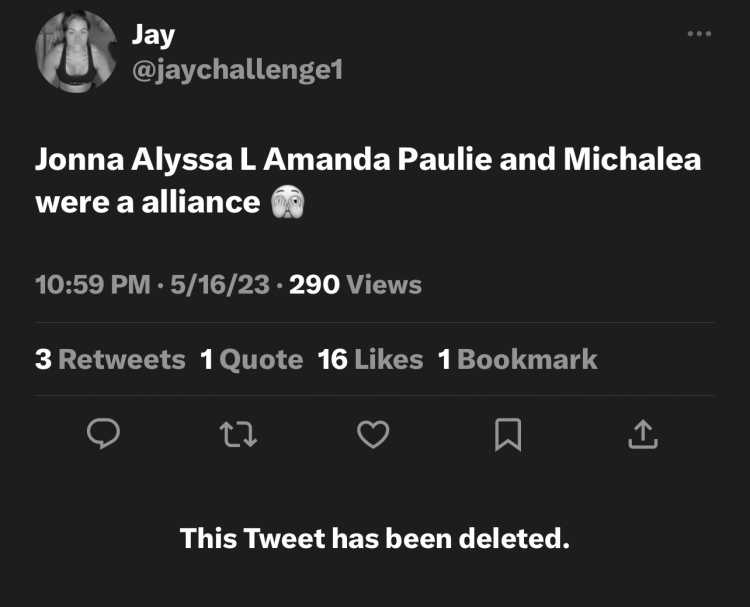Open the share upload icon
Screen dimensions: 750x607
(x=643, y=434)
